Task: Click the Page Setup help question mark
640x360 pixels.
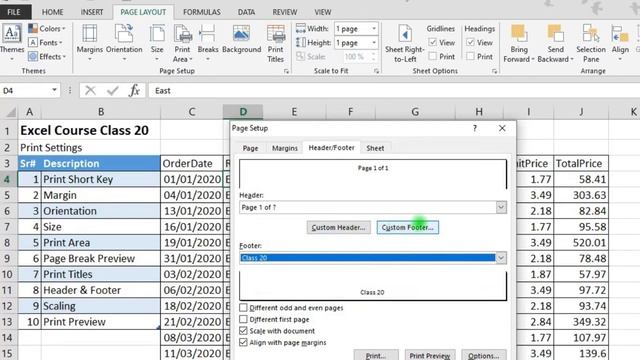Action: pyautogui.click(x=475, y=128)
